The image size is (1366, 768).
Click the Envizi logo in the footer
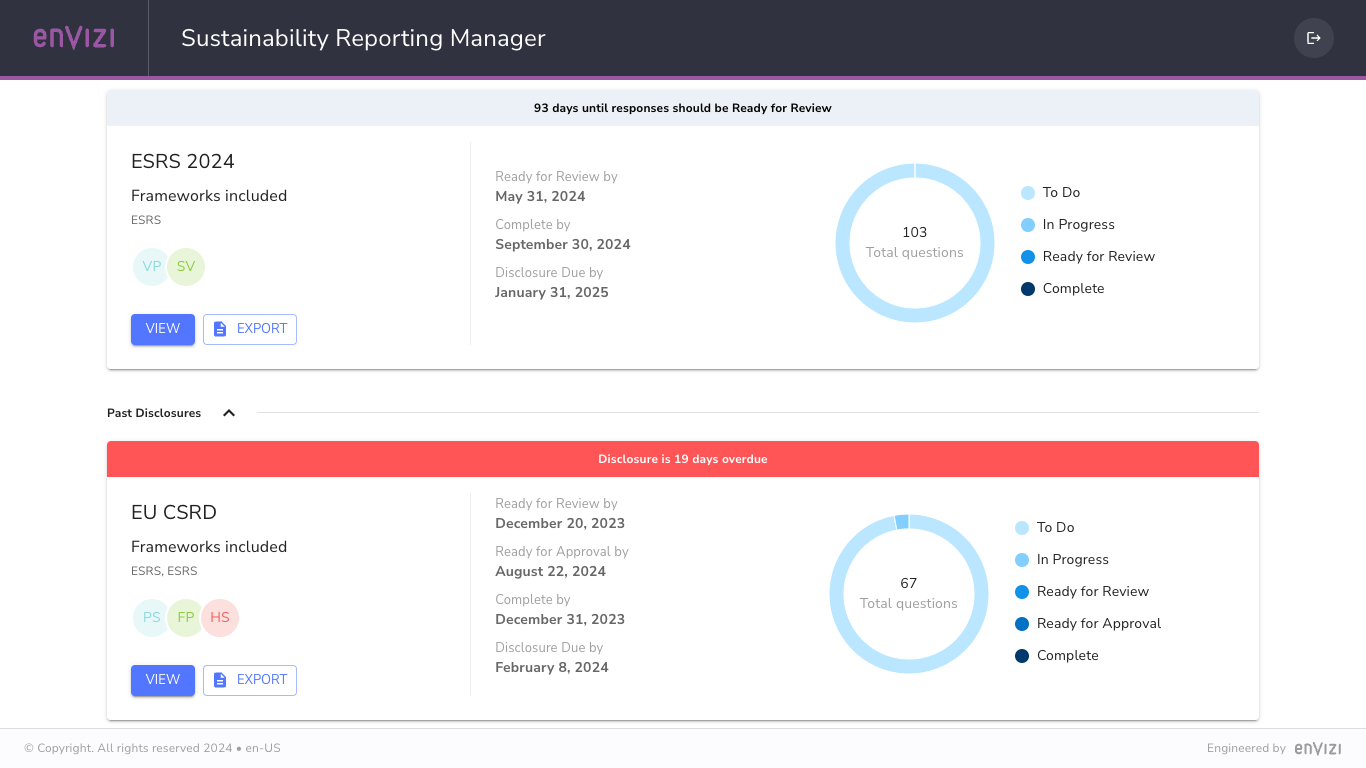[1317, 748]
